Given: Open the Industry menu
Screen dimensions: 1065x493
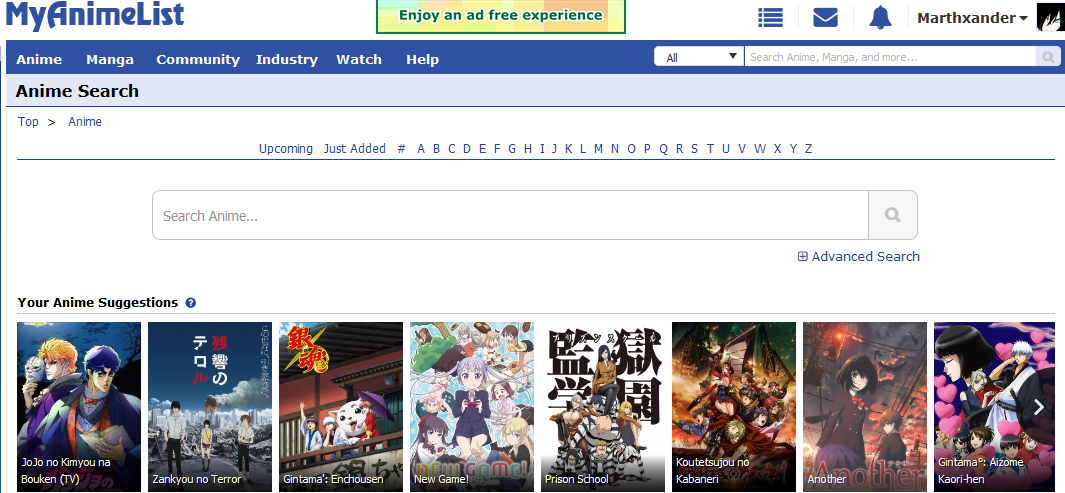Looking at the screenshot, I should pyautogui.click(x=287, y=59).
